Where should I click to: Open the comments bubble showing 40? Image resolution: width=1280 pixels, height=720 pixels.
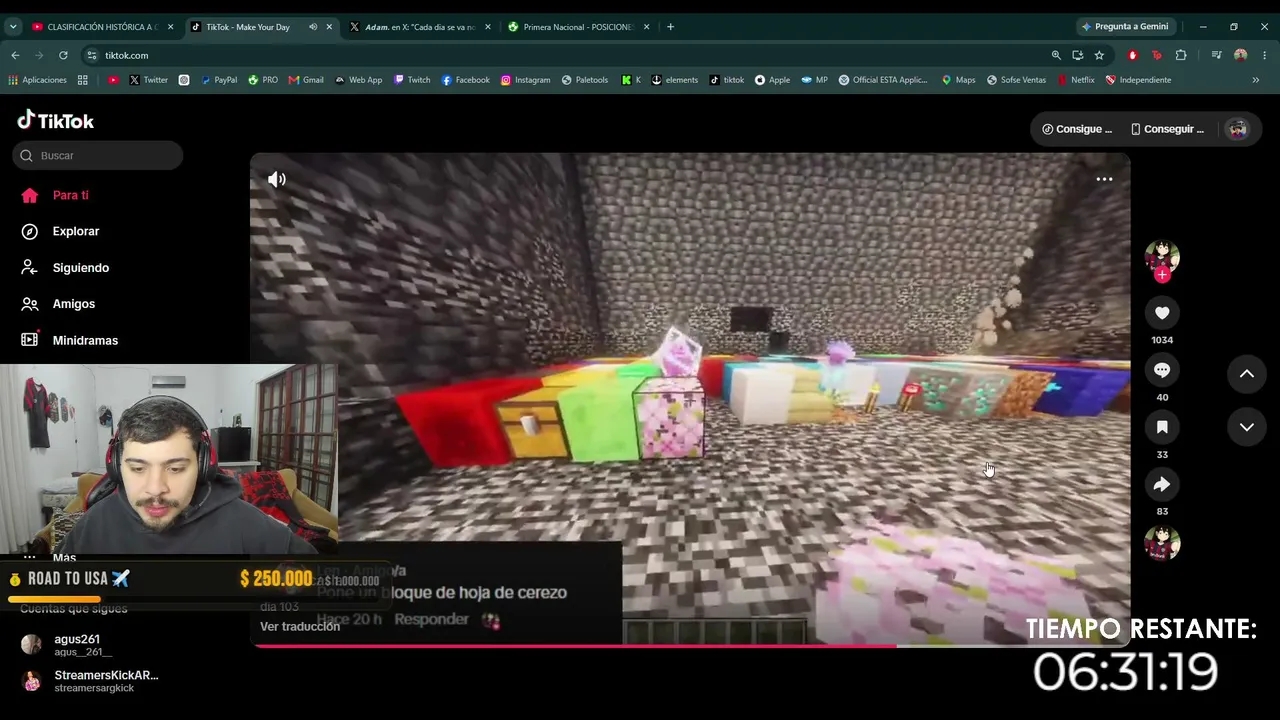click(1162, 370)
